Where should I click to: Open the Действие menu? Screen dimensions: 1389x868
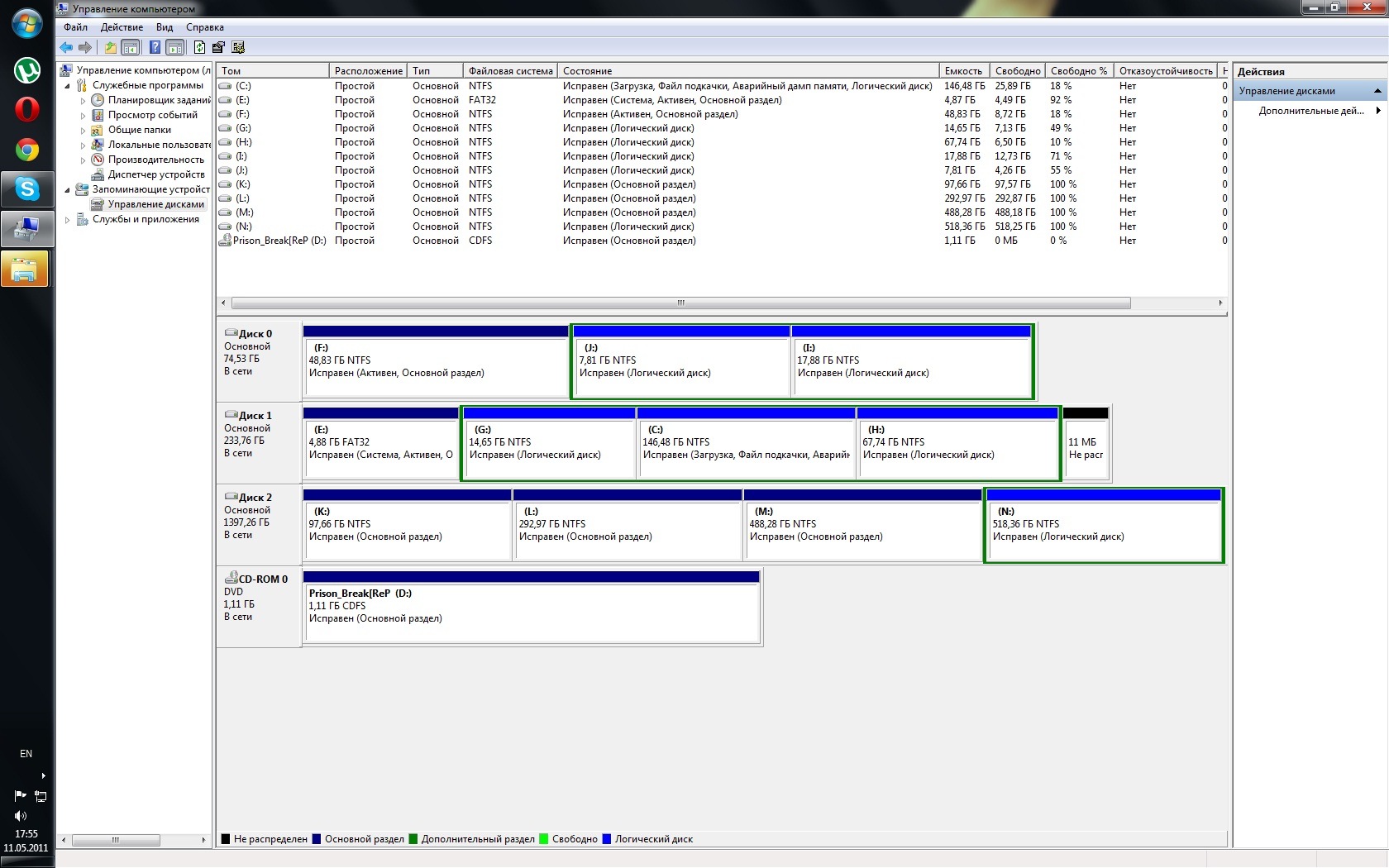[122, 27]
